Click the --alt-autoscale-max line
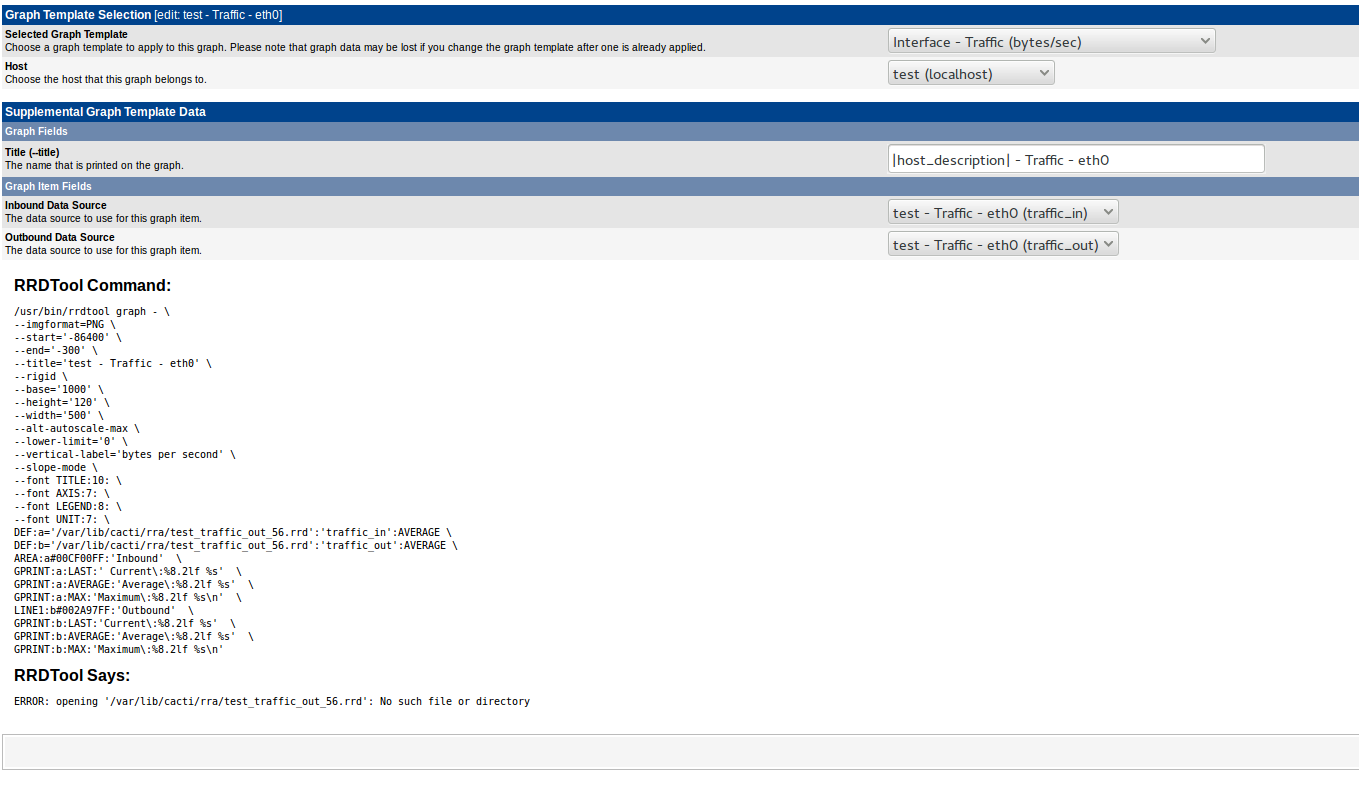This screenshot has width=1359, height=799. 77,429
